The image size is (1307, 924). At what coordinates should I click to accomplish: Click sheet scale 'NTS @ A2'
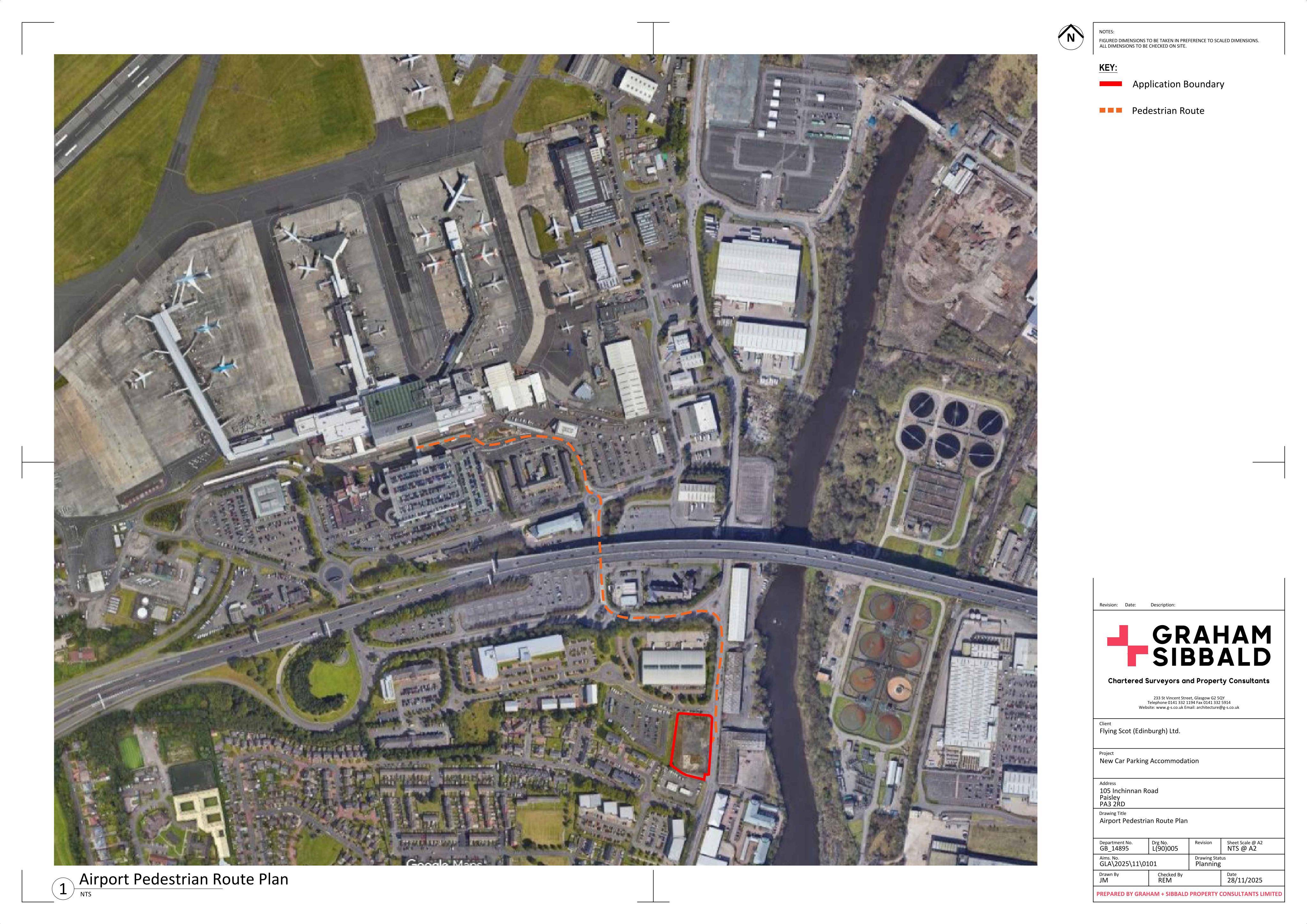coord(1242,848)
